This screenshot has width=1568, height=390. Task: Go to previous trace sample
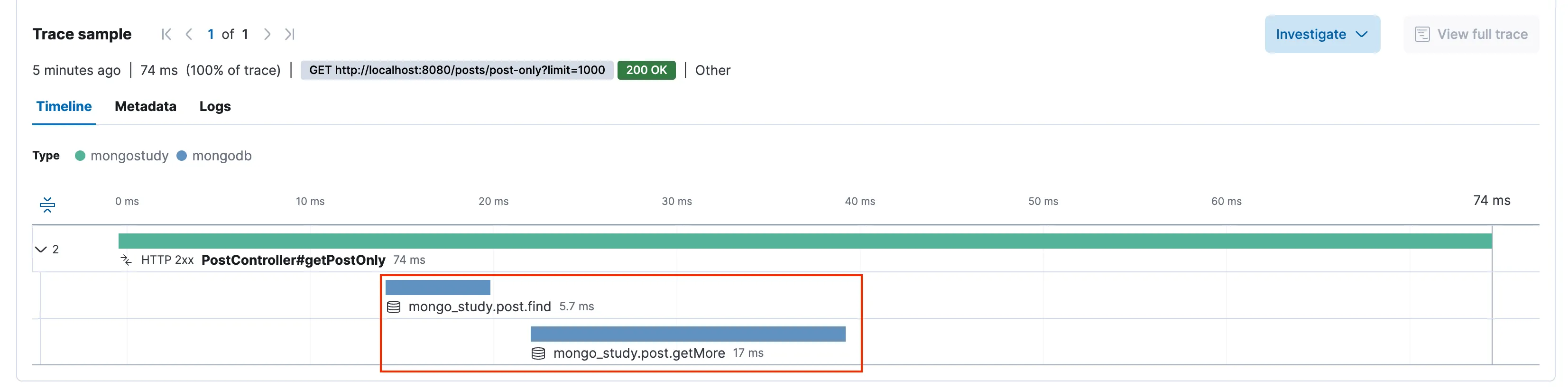(189, 34)
